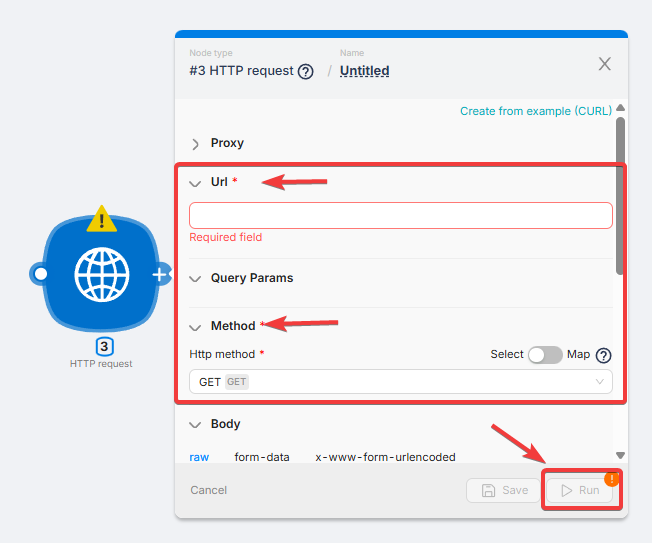Open the Http method GET dropdown
The height and width of the screenshot is (543, 652).
point(400,382)
